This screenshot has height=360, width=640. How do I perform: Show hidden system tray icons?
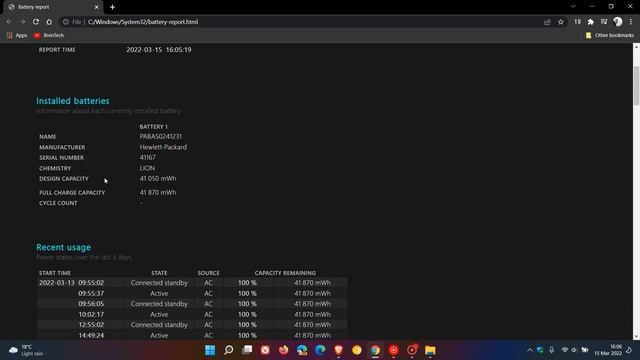(x=529, y=350)
